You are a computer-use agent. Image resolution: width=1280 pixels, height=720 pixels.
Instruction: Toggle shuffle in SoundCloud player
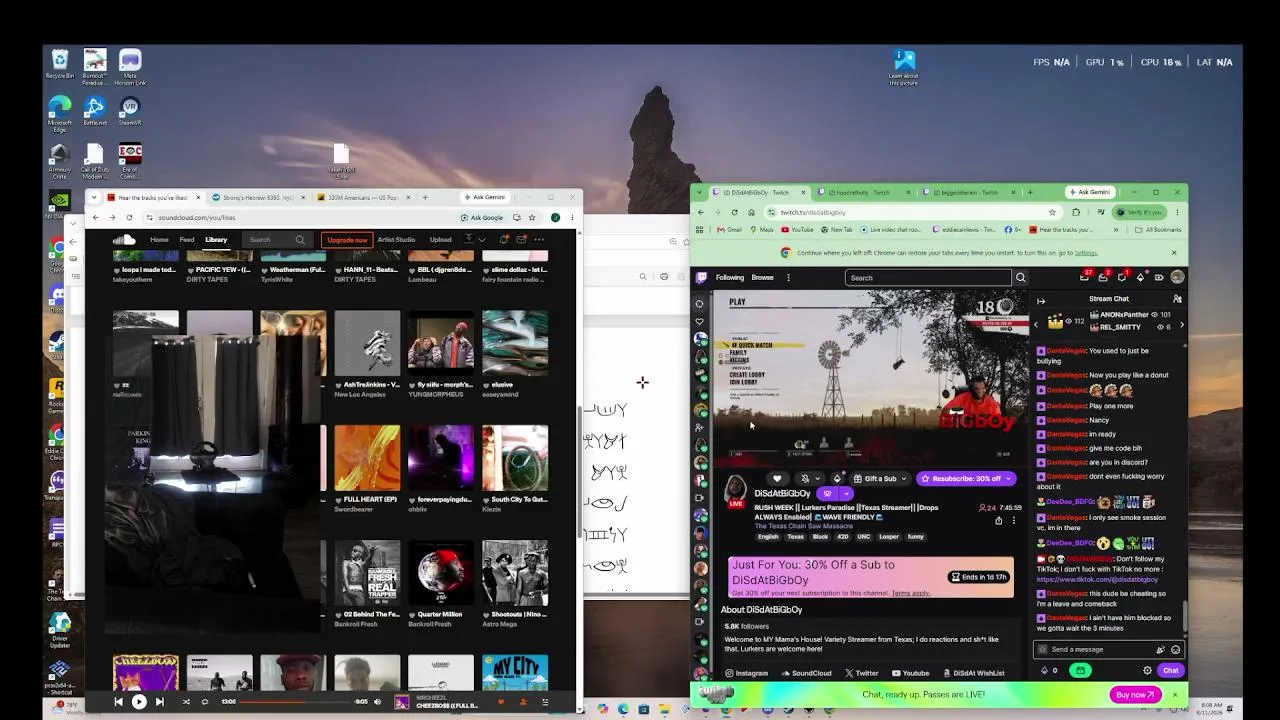tap(186, 702)
